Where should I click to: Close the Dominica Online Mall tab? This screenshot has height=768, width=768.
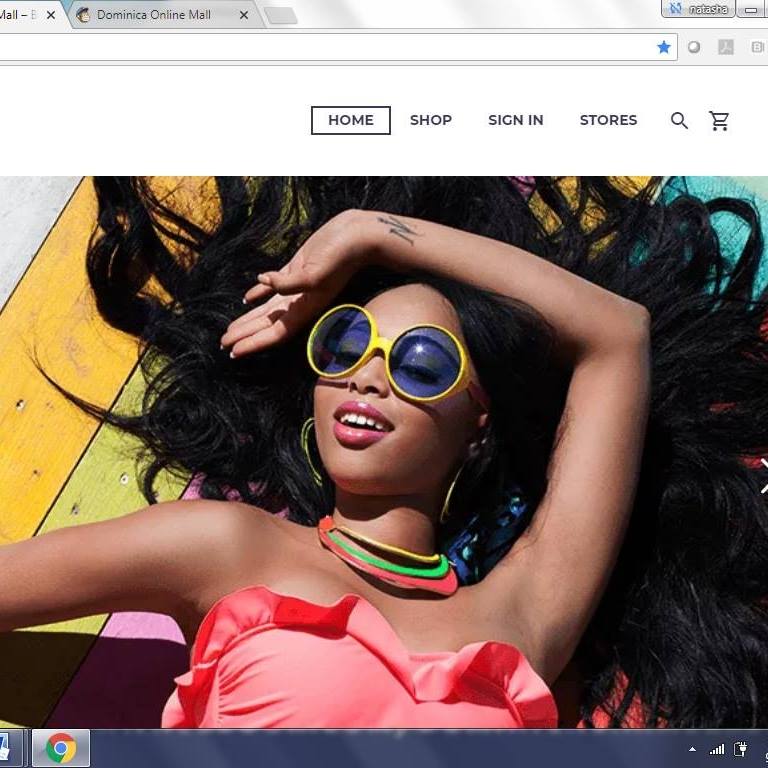click(x=244, y=15)
